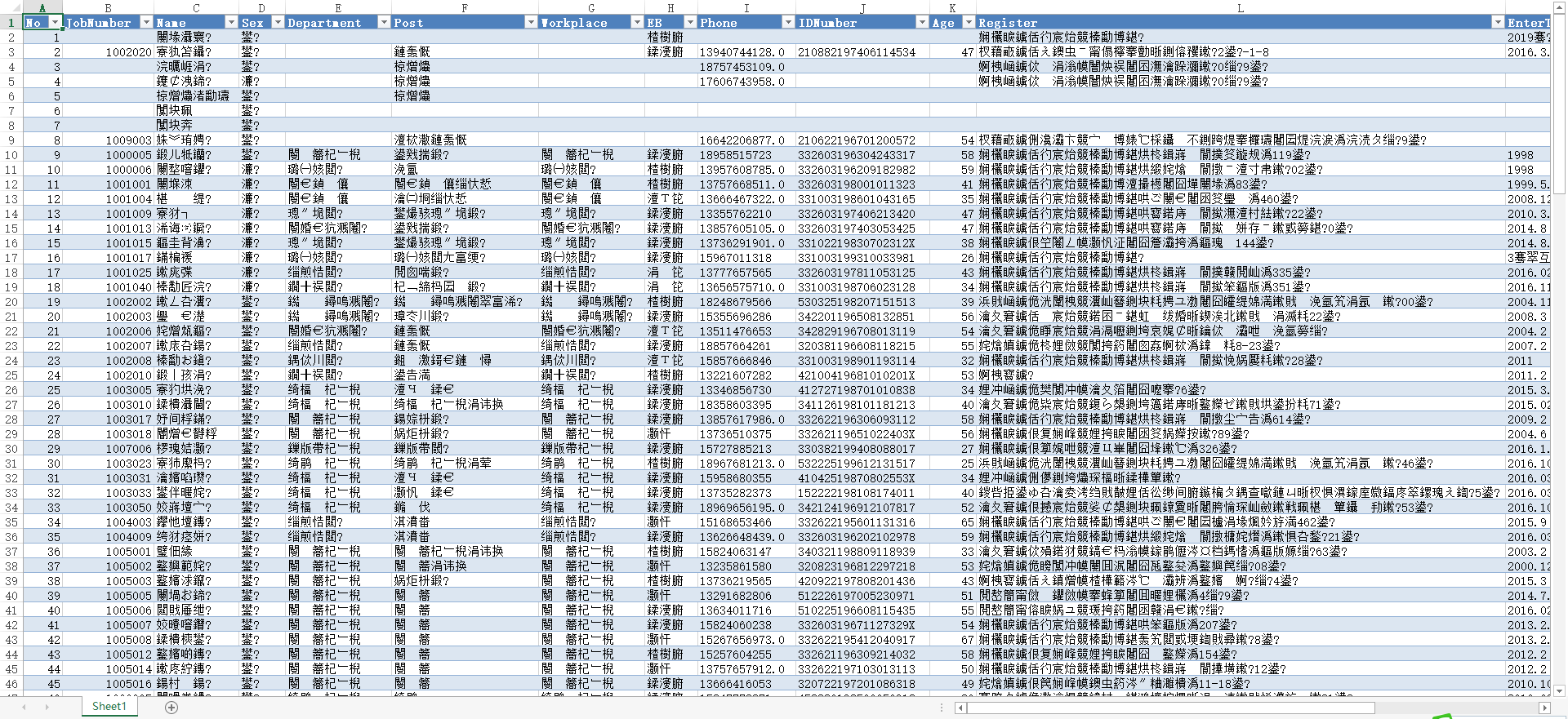The image size is (1568, 719).
Task: Open the IDNumber filter dropdown
Action: click(x=922, y=23)
